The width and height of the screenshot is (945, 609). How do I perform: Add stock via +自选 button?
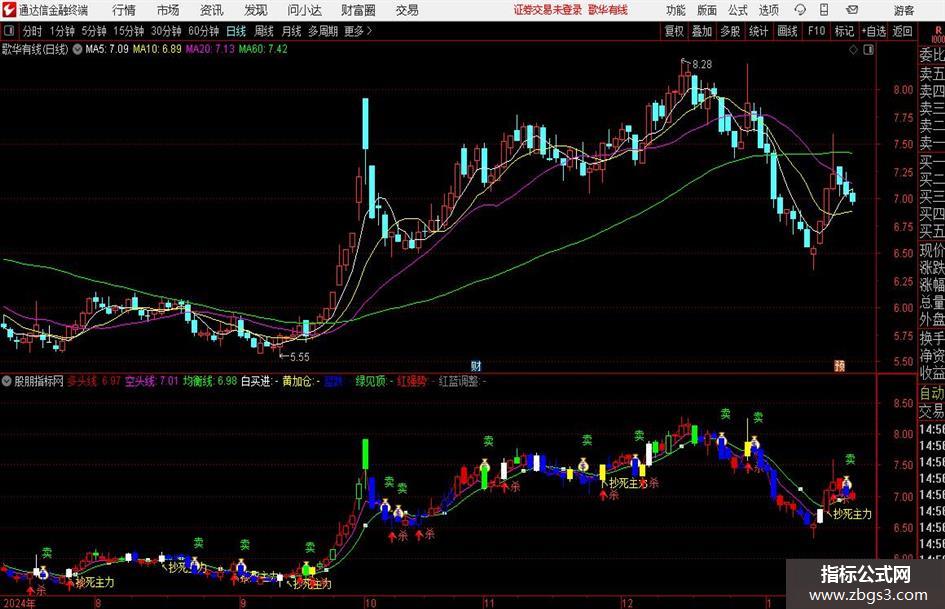coord(874,31)
